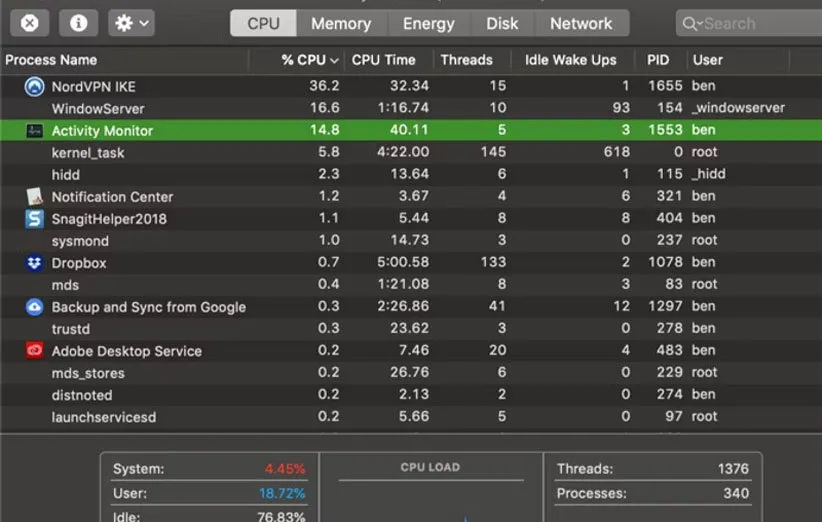Click the Backup and Sync from Google icon
The image size is (822, 522).
35,307
